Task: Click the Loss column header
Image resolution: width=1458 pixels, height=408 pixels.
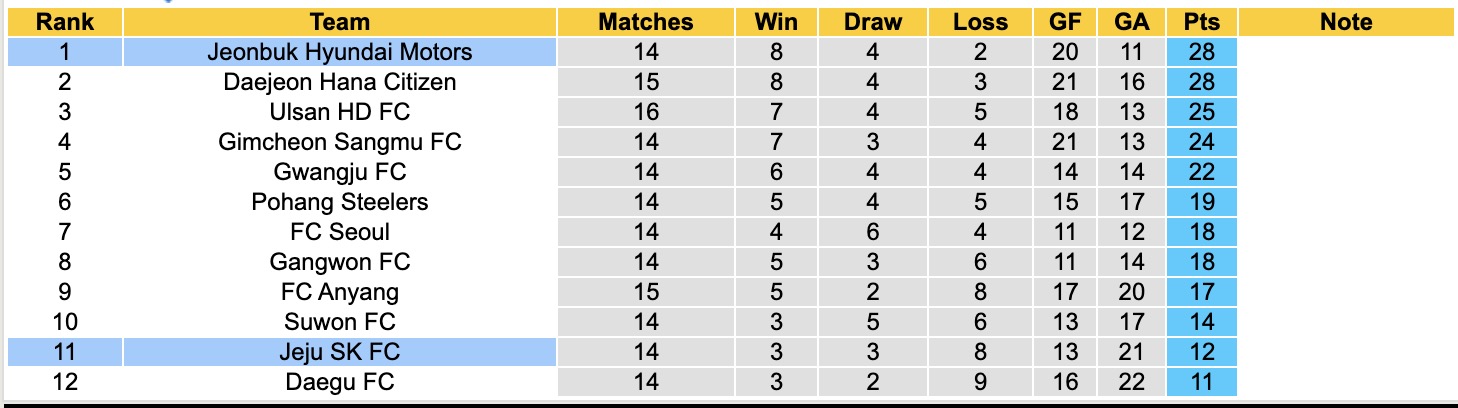Action: [x=980, y=22]
